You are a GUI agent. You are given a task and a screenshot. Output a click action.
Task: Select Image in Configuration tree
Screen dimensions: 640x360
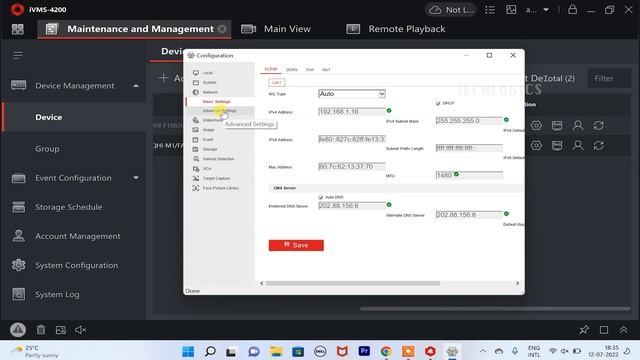(208, 130)
